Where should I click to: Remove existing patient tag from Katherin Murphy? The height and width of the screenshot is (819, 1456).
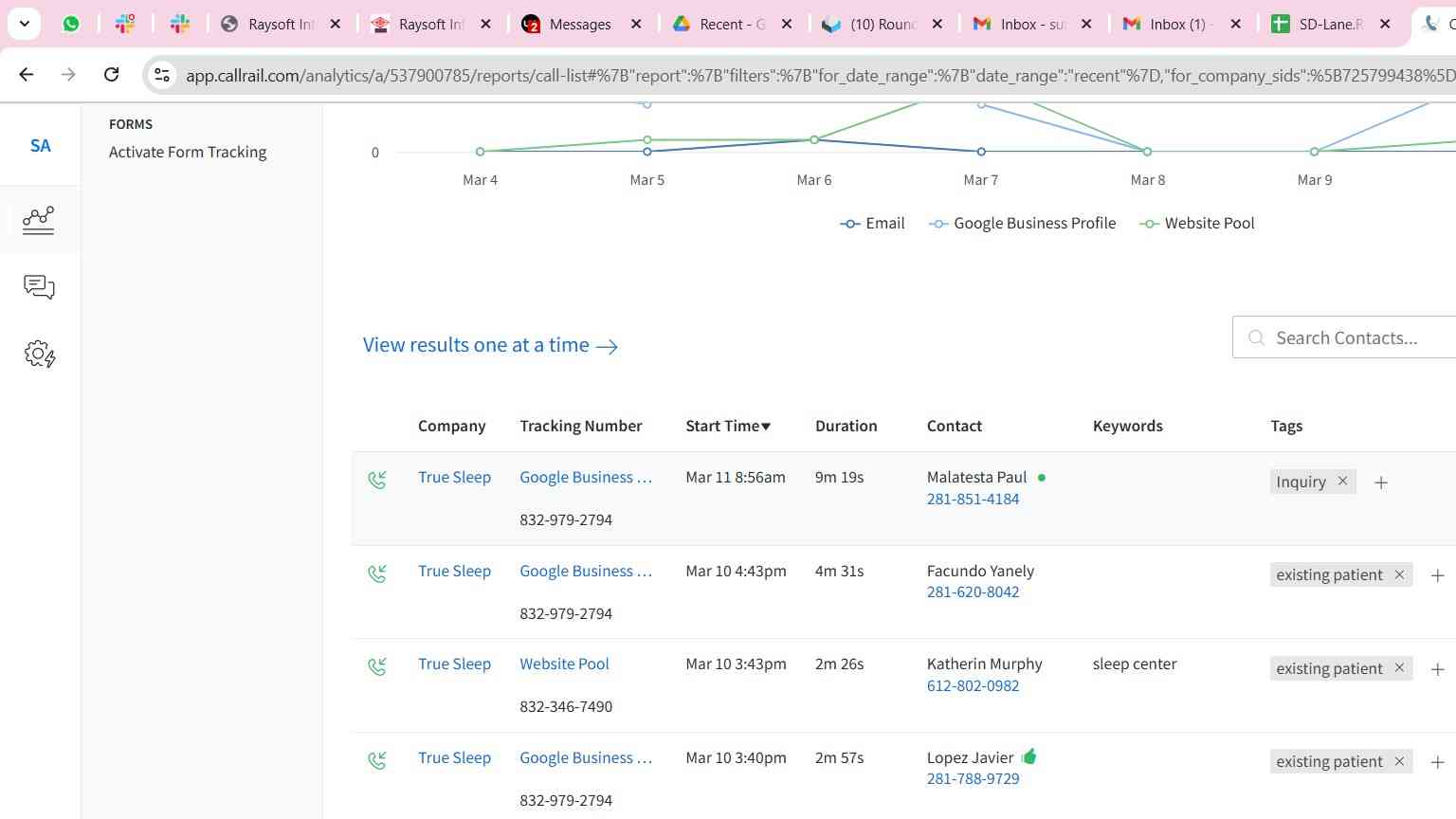click(1399, 668)
